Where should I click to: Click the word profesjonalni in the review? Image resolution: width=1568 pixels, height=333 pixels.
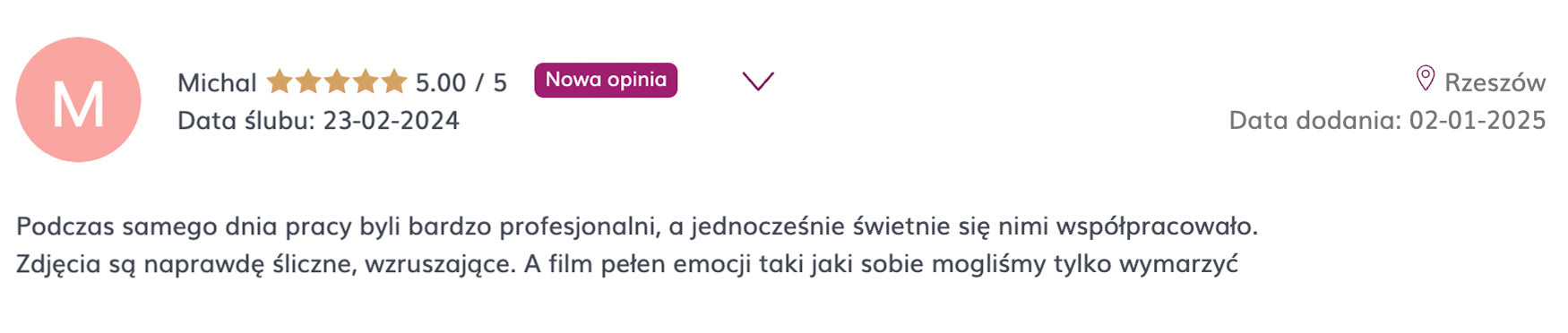(579, 226)
